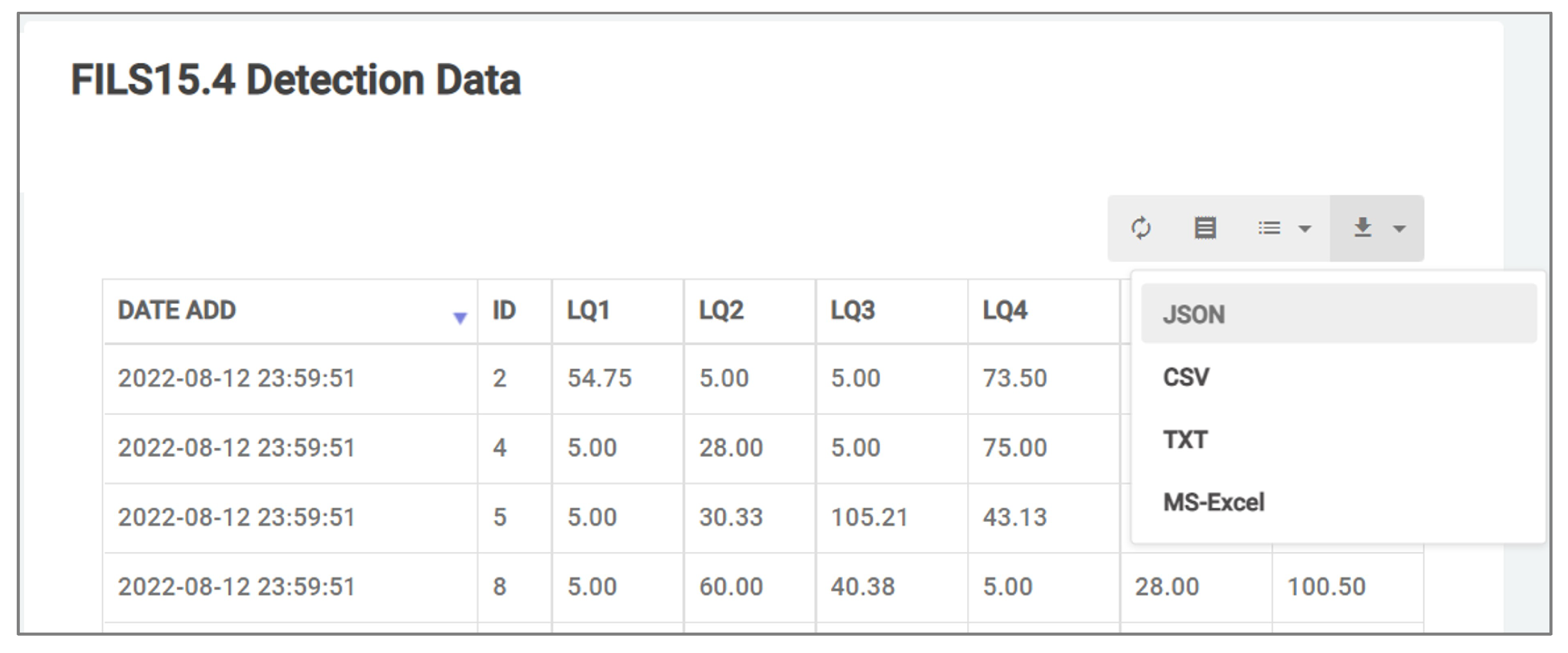Select the row with ID 2

point(499,378)
